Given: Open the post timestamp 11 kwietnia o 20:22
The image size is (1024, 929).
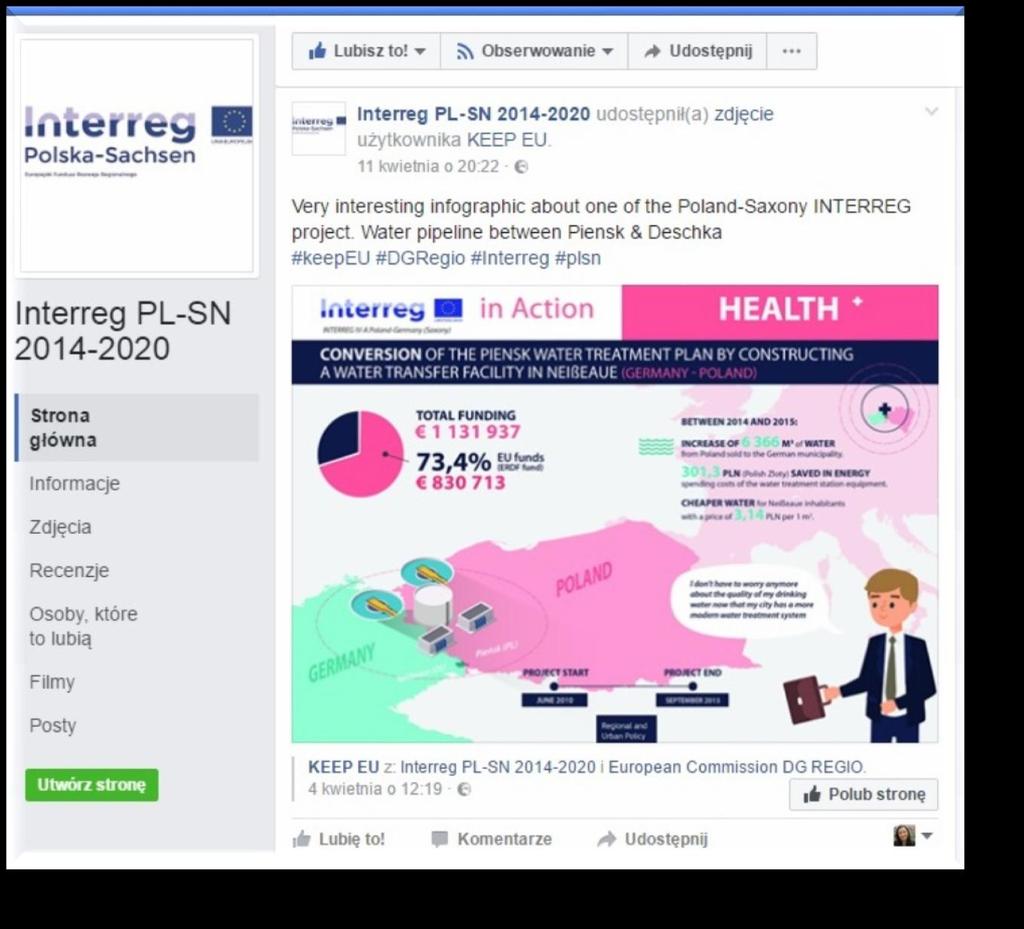Looking at the screenshot, I should (428, 166).
